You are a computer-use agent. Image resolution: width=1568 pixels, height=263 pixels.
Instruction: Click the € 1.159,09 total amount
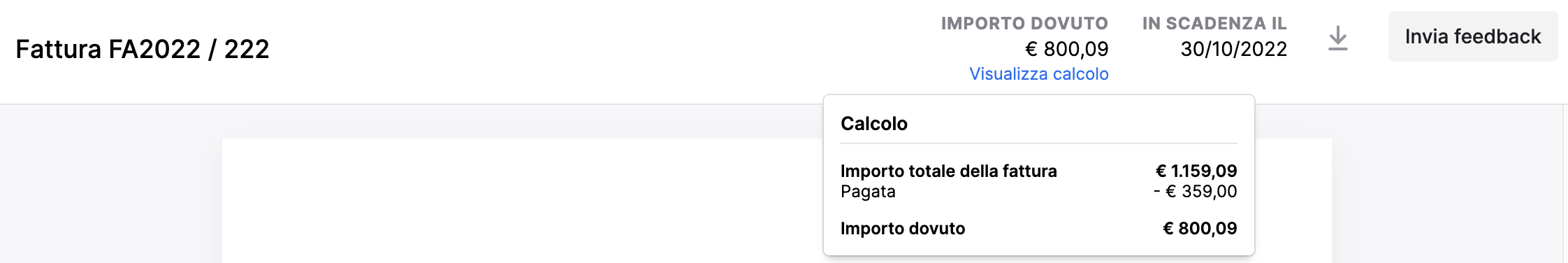coord(1196,171)
